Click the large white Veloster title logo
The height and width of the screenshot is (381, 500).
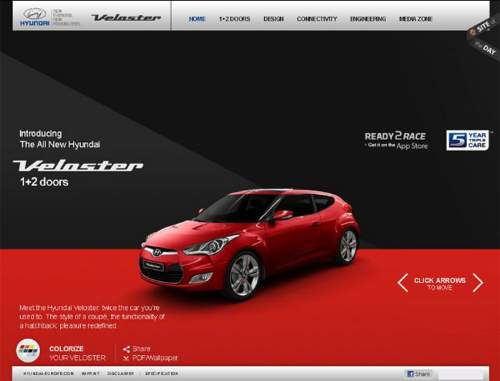pos(78,165)
